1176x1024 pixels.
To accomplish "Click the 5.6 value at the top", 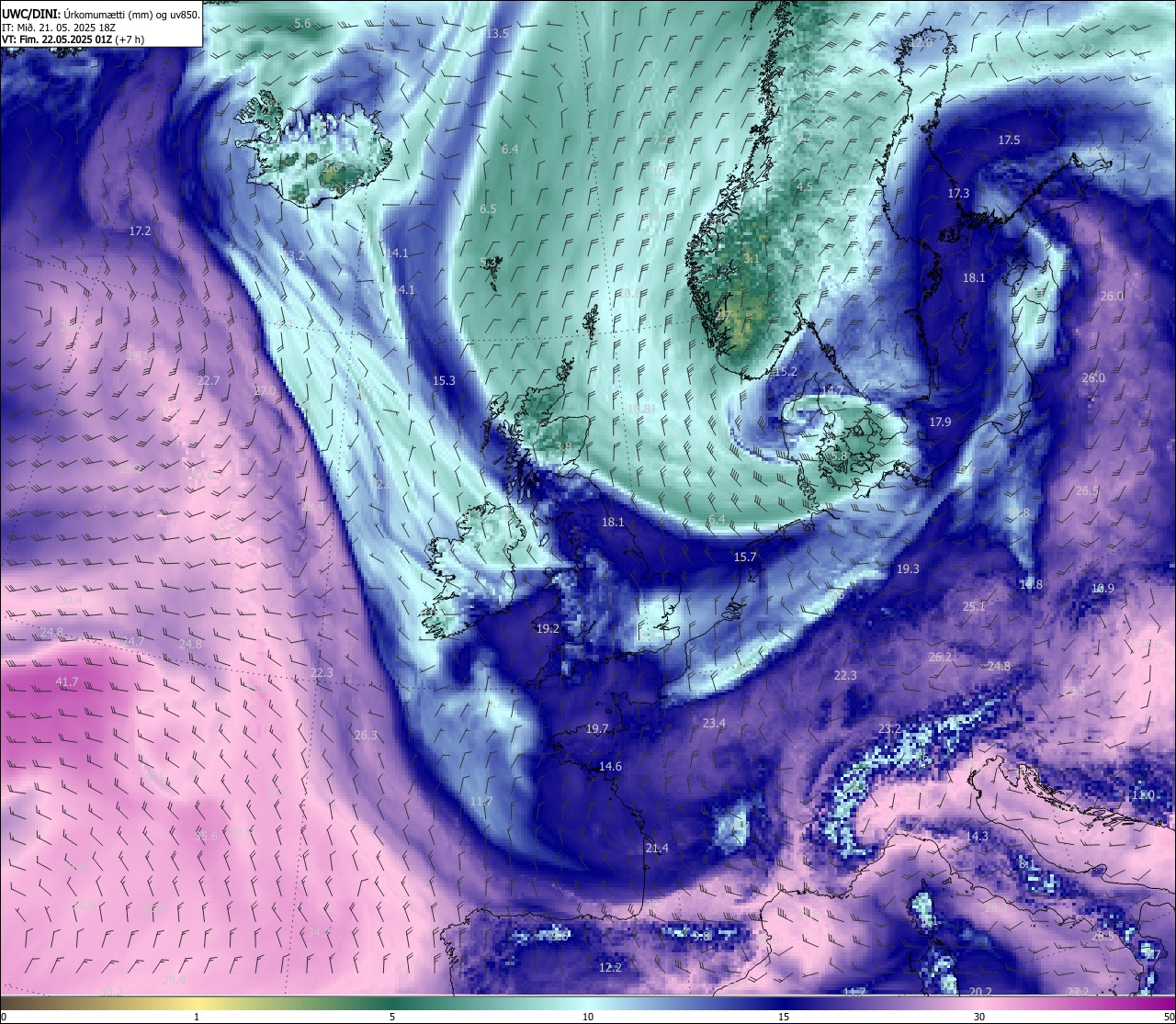I will point(302,24).
